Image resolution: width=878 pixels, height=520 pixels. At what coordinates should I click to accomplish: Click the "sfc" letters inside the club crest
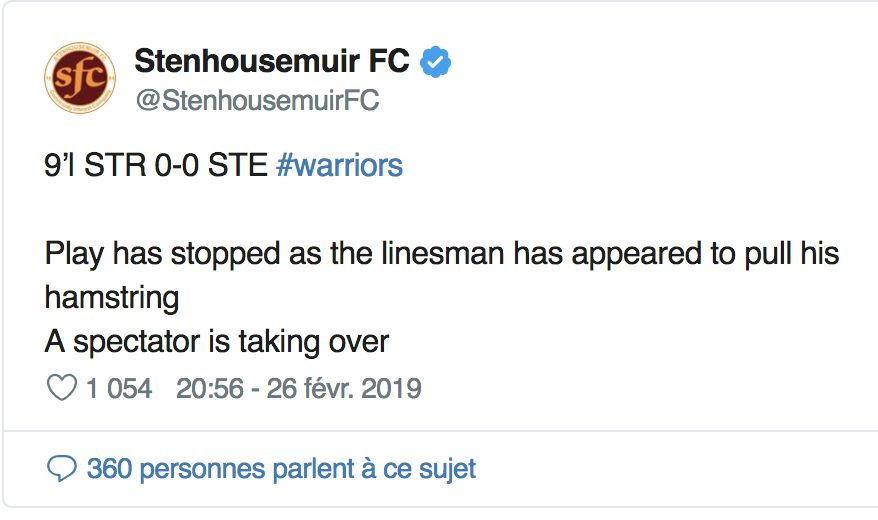[79, 78]
